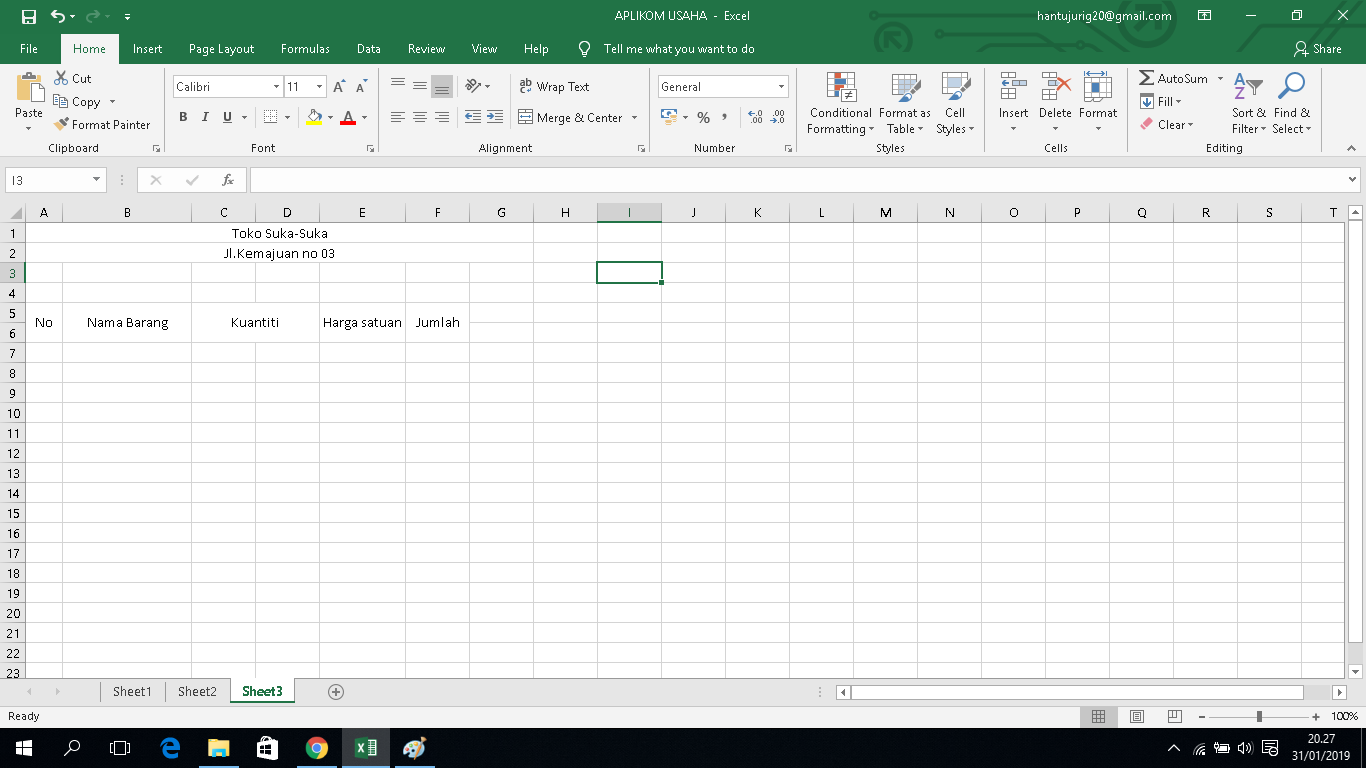Toggle italic formatting

pyautogui.click(x=205, y=117)
